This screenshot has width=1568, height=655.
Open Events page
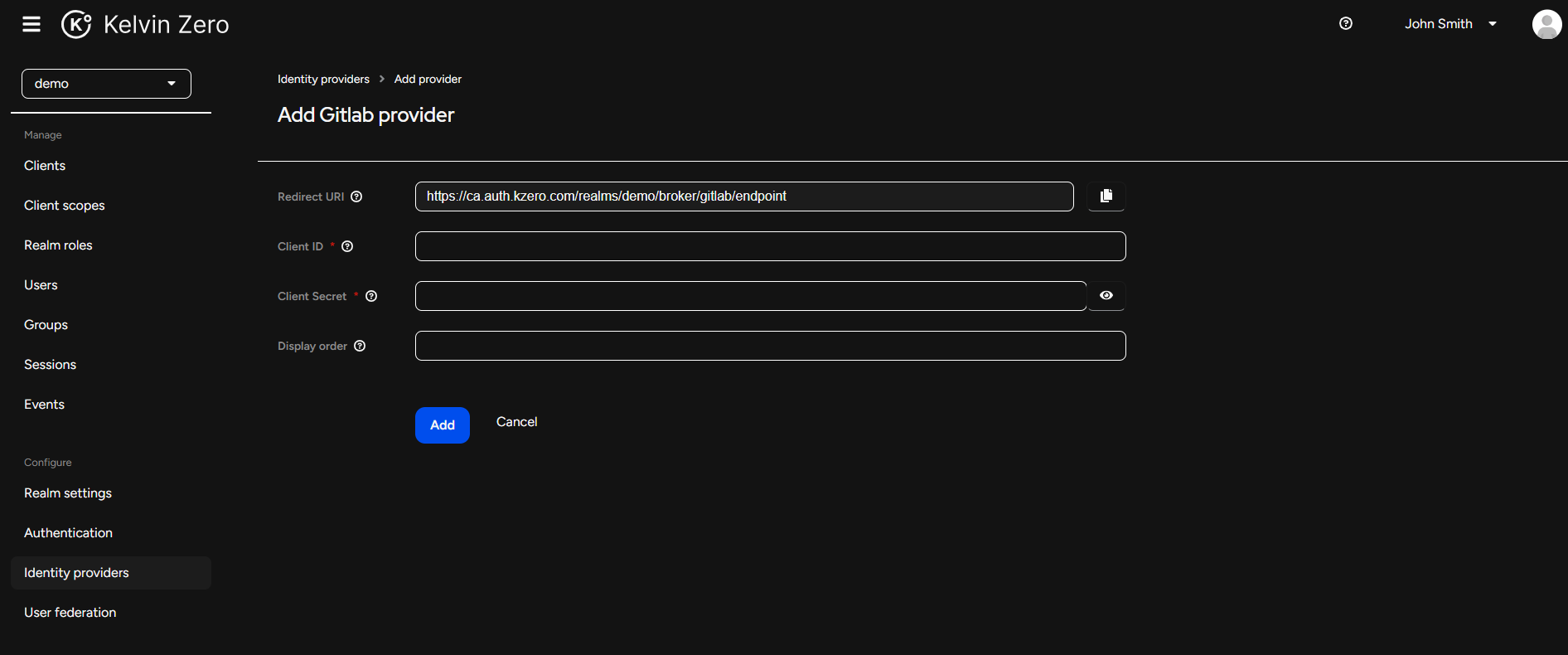[x=44, y=405]
